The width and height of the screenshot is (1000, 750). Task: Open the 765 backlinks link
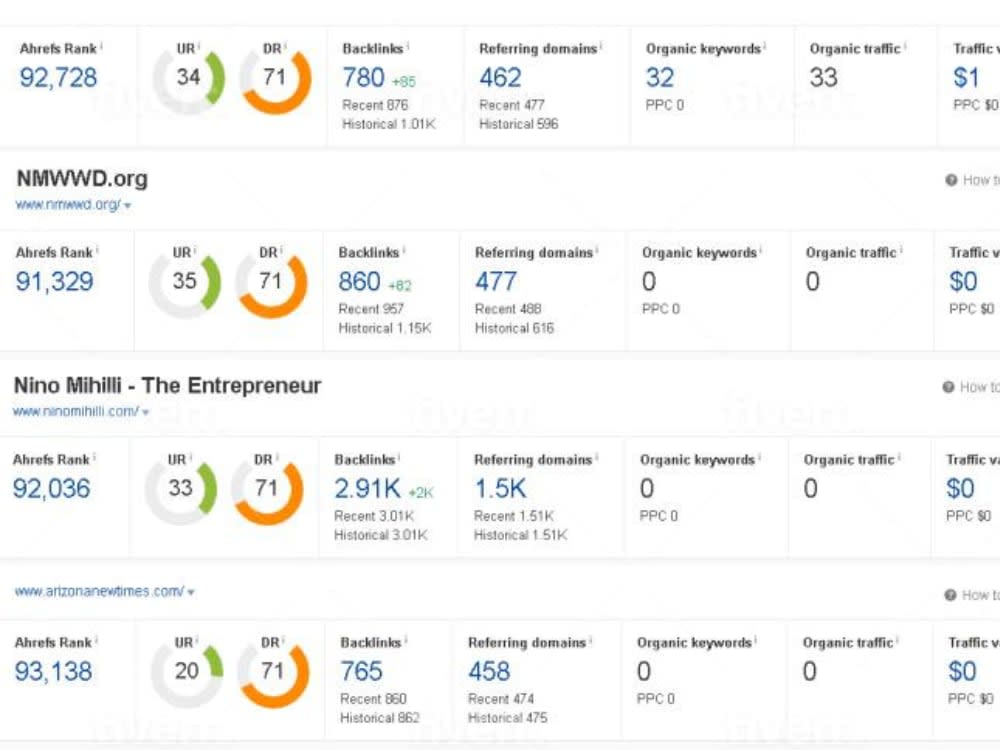361,672
